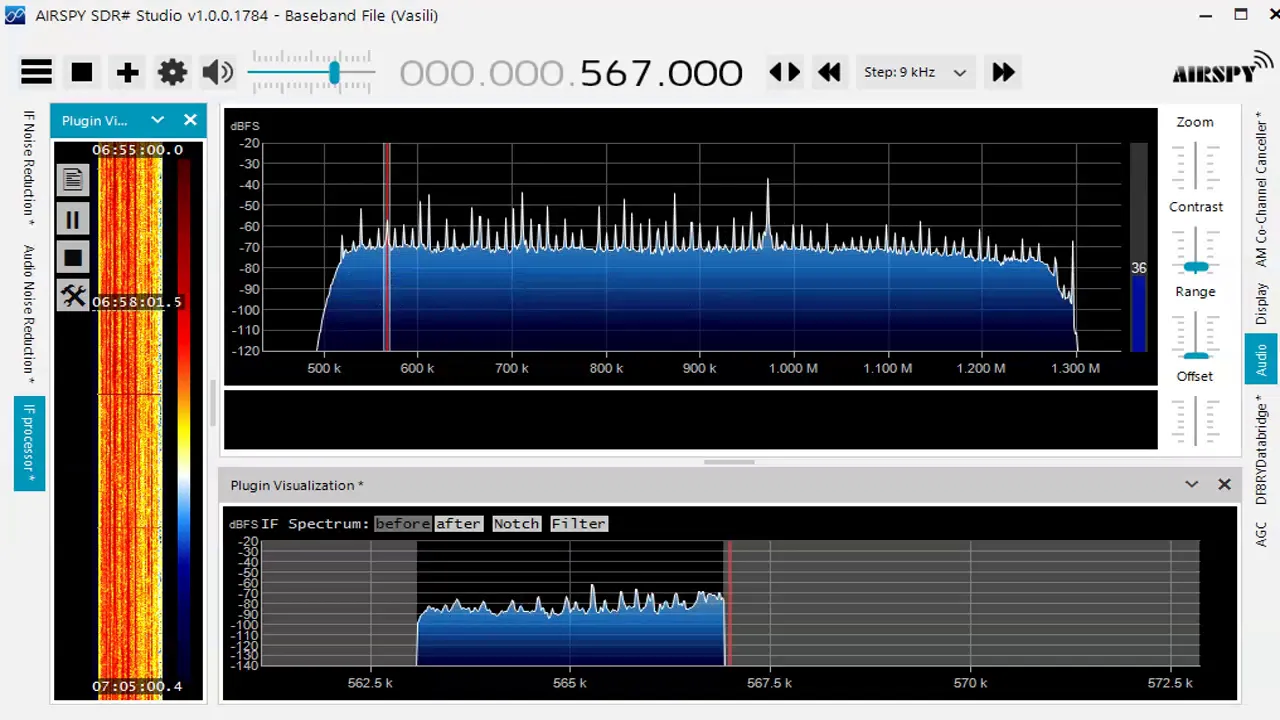Viewport: 1280px width, 720px height.
Task: Close the left Plugin Vi... panel
Action: point(190,120)
